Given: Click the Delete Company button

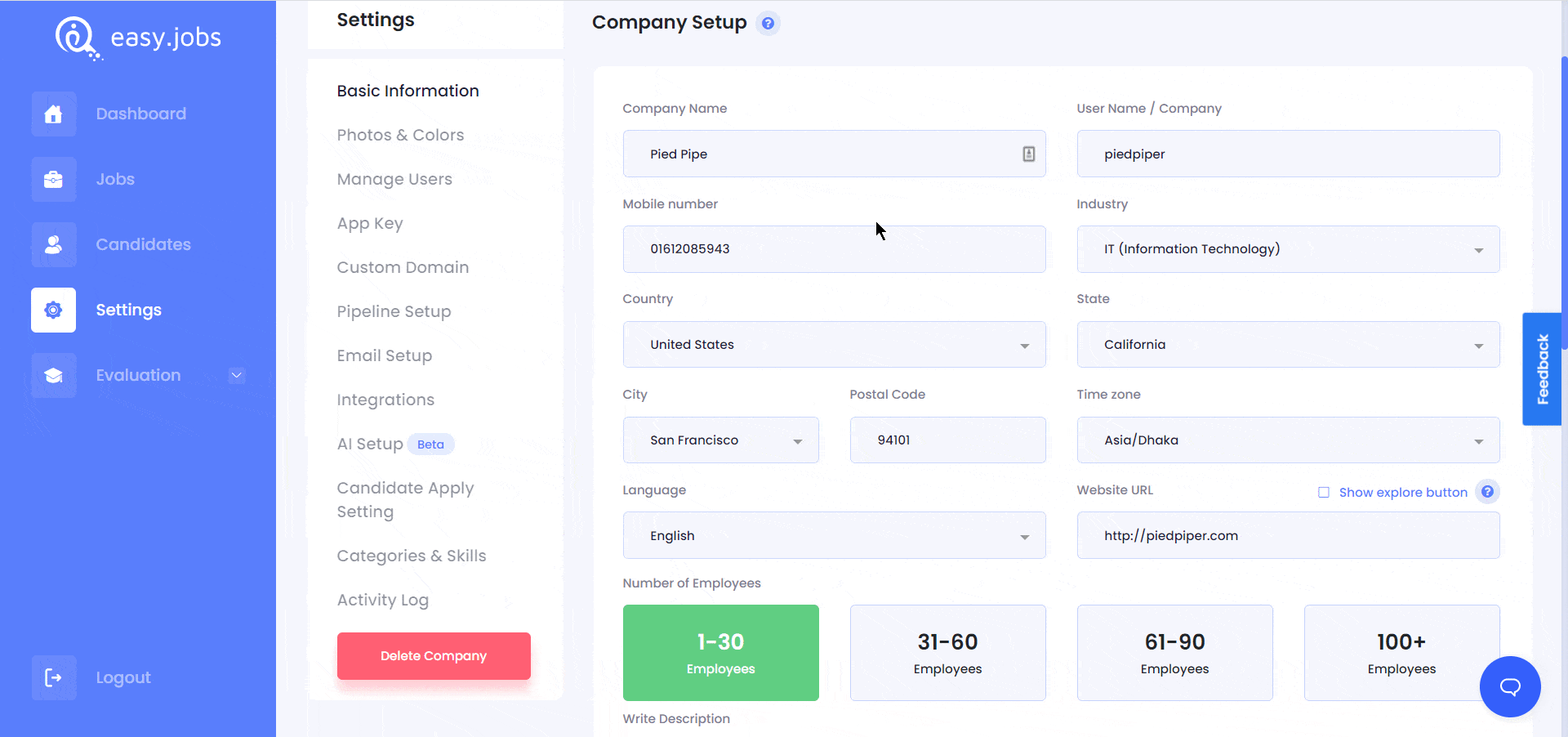Looking at the screenshot, I should tap(434, 656).
